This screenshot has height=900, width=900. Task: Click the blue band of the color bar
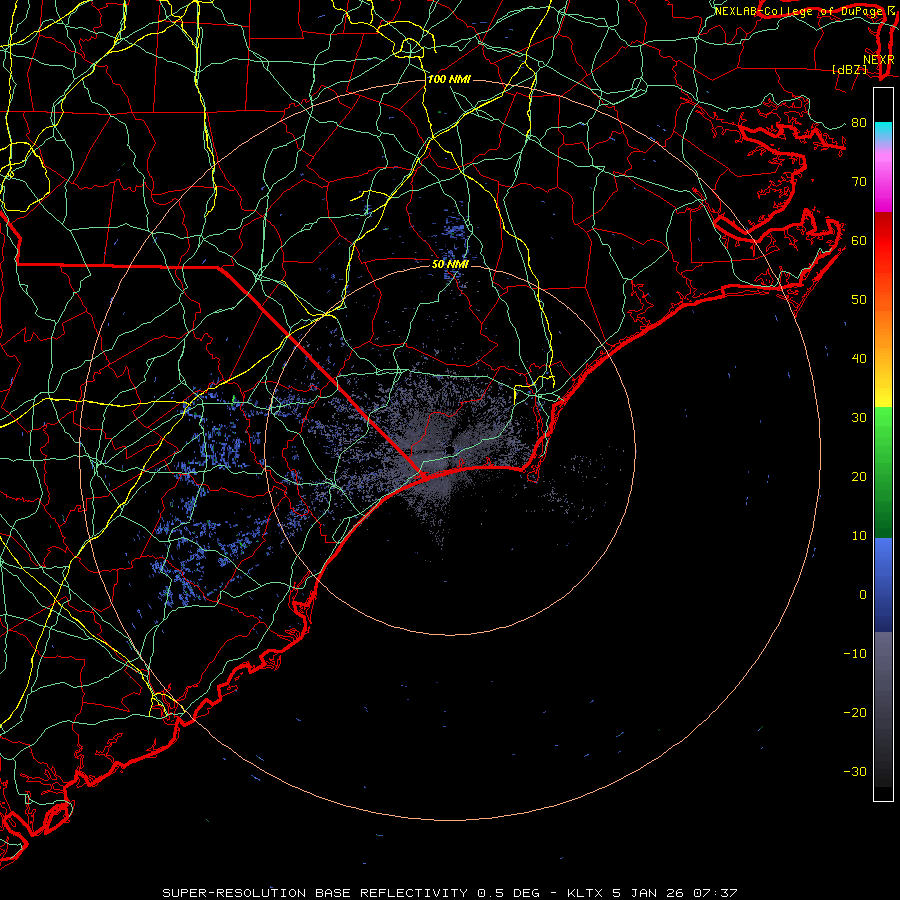coord(883,585)
